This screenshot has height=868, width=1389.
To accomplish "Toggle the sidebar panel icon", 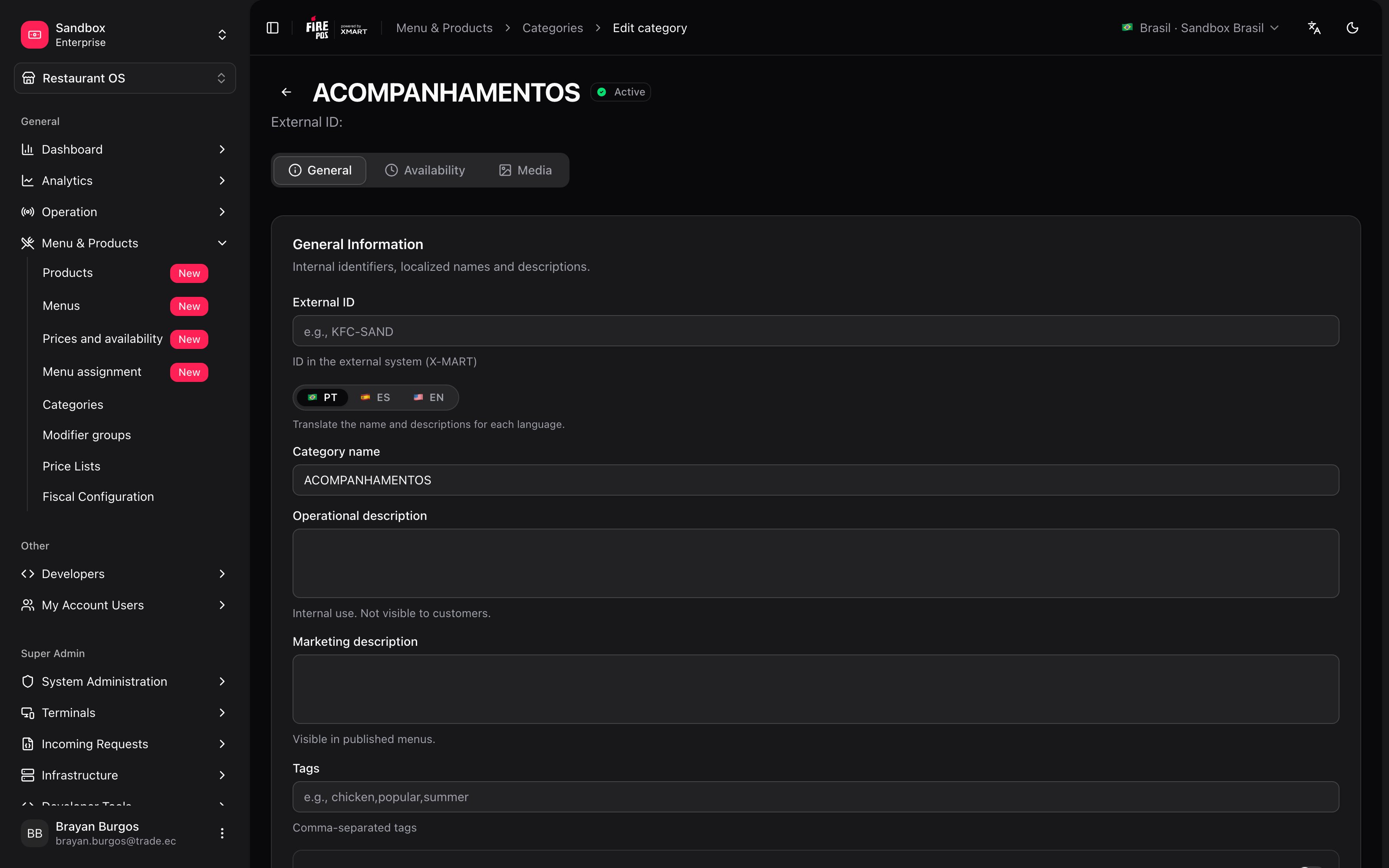I will click(273, 27).
